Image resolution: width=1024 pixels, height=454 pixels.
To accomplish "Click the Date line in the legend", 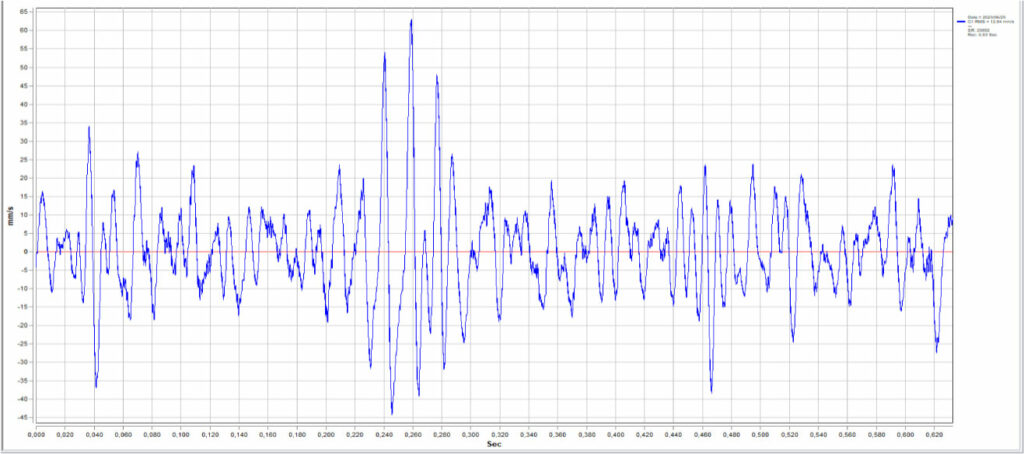I will click(986, 17).
